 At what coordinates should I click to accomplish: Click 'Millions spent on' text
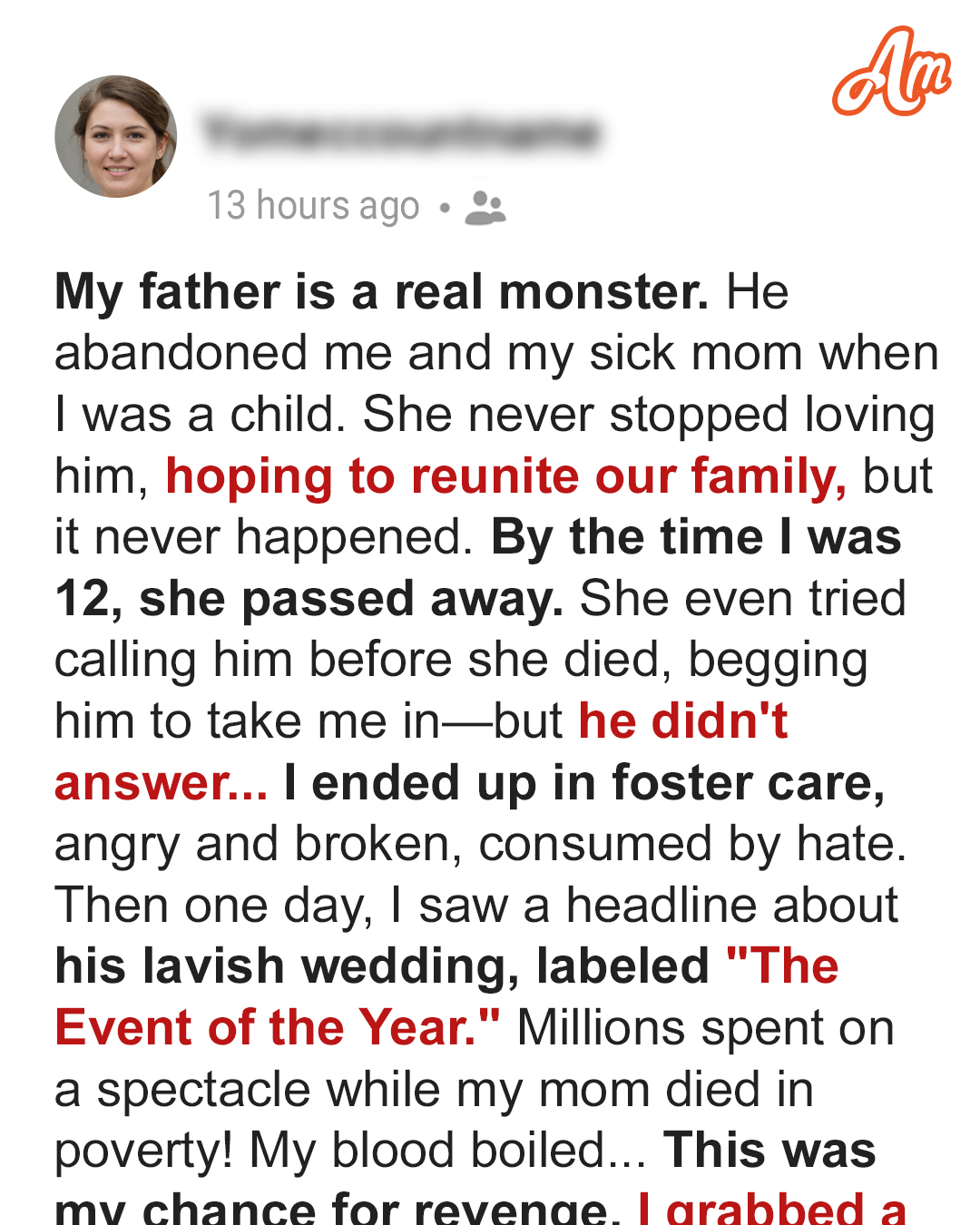[705, 1028]
